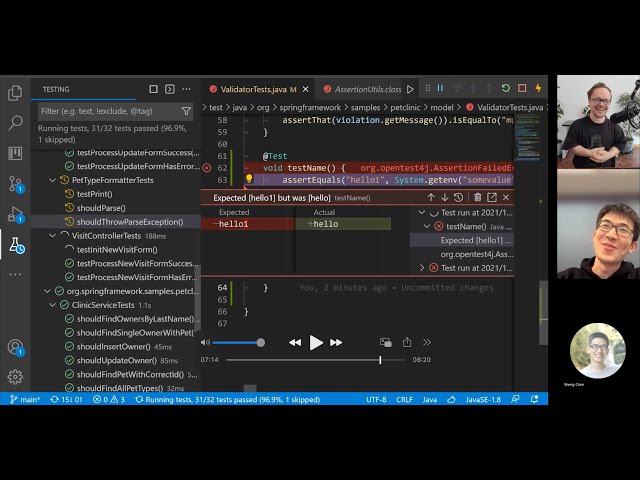The height and width of the screenshot is (480, 640).
Task: Close the test failure peek view
Action: [x=506, y=198]
